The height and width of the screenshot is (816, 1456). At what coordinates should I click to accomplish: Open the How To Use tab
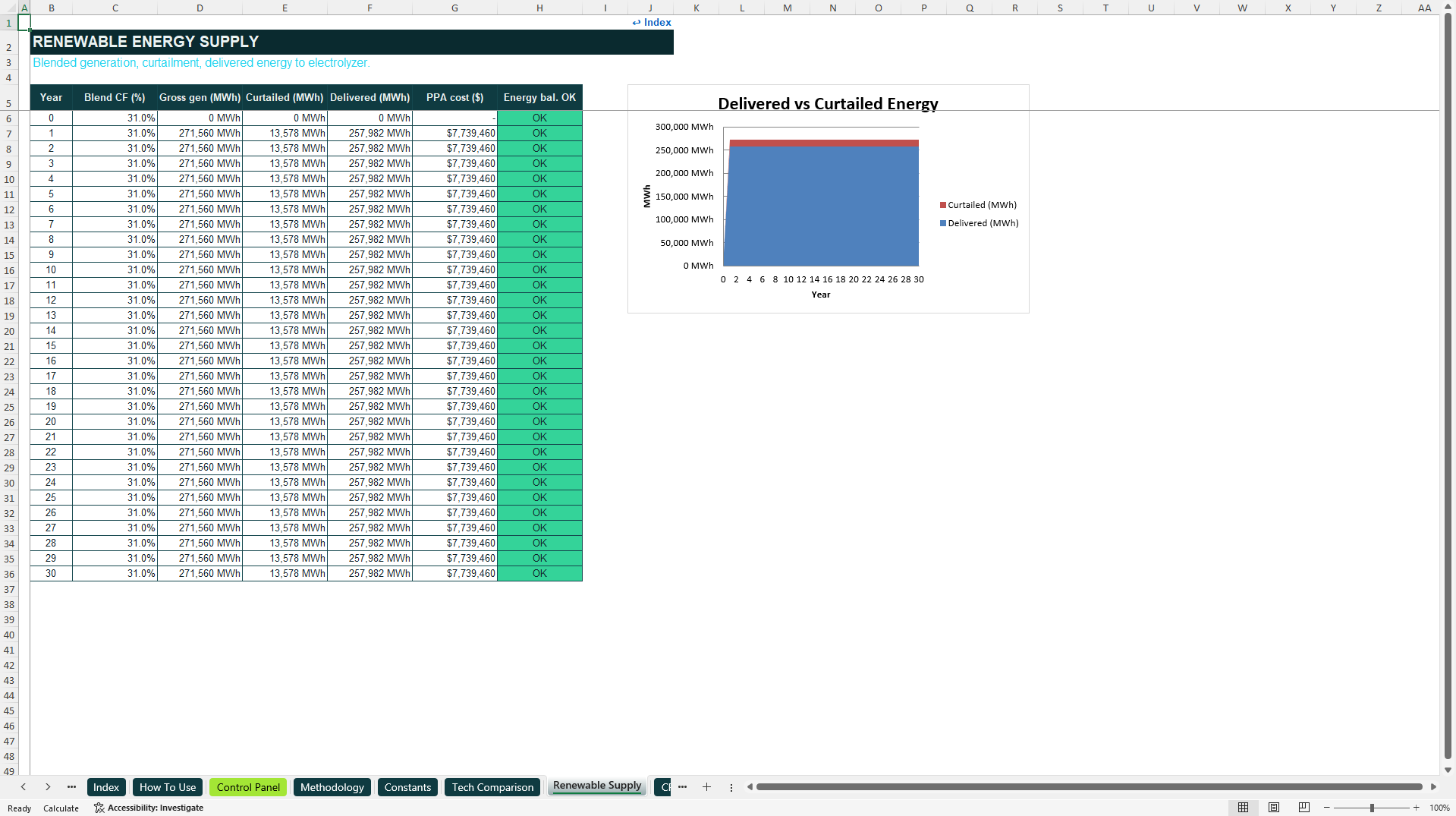click(x=168, y=787)
